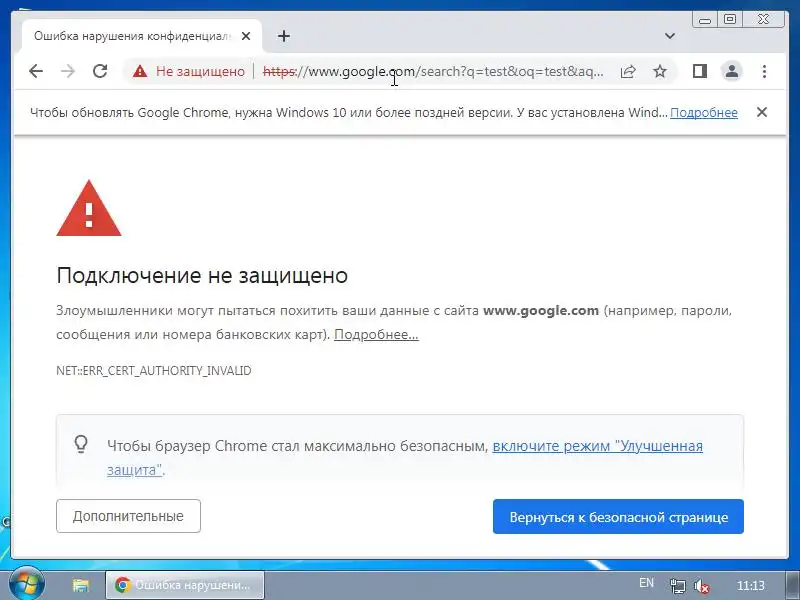
Task: Click the muted volume tray icon
Action: point(702,586)
